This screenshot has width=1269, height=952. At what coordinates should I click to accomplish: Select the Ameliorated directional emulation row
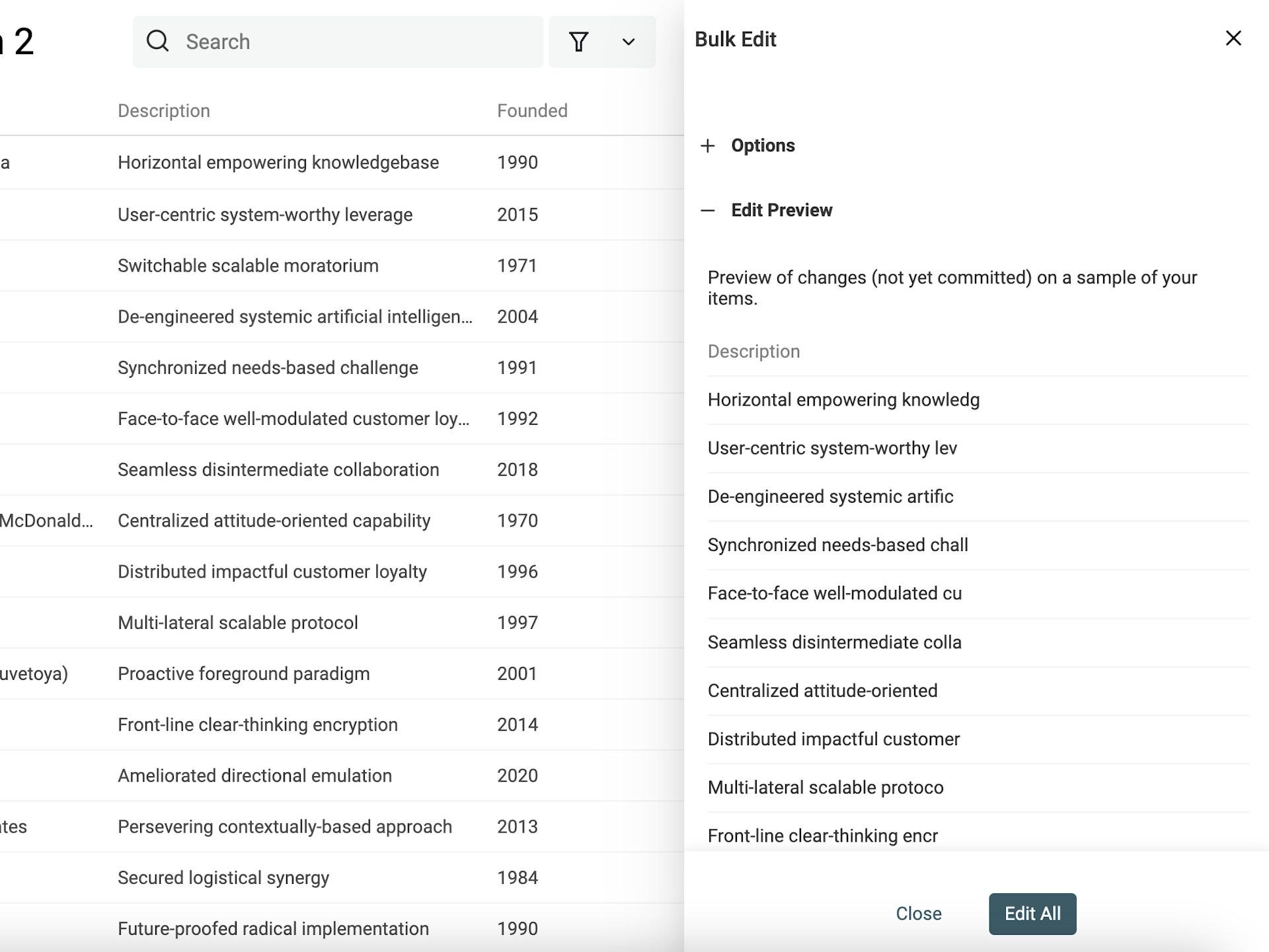click(254, 776)
